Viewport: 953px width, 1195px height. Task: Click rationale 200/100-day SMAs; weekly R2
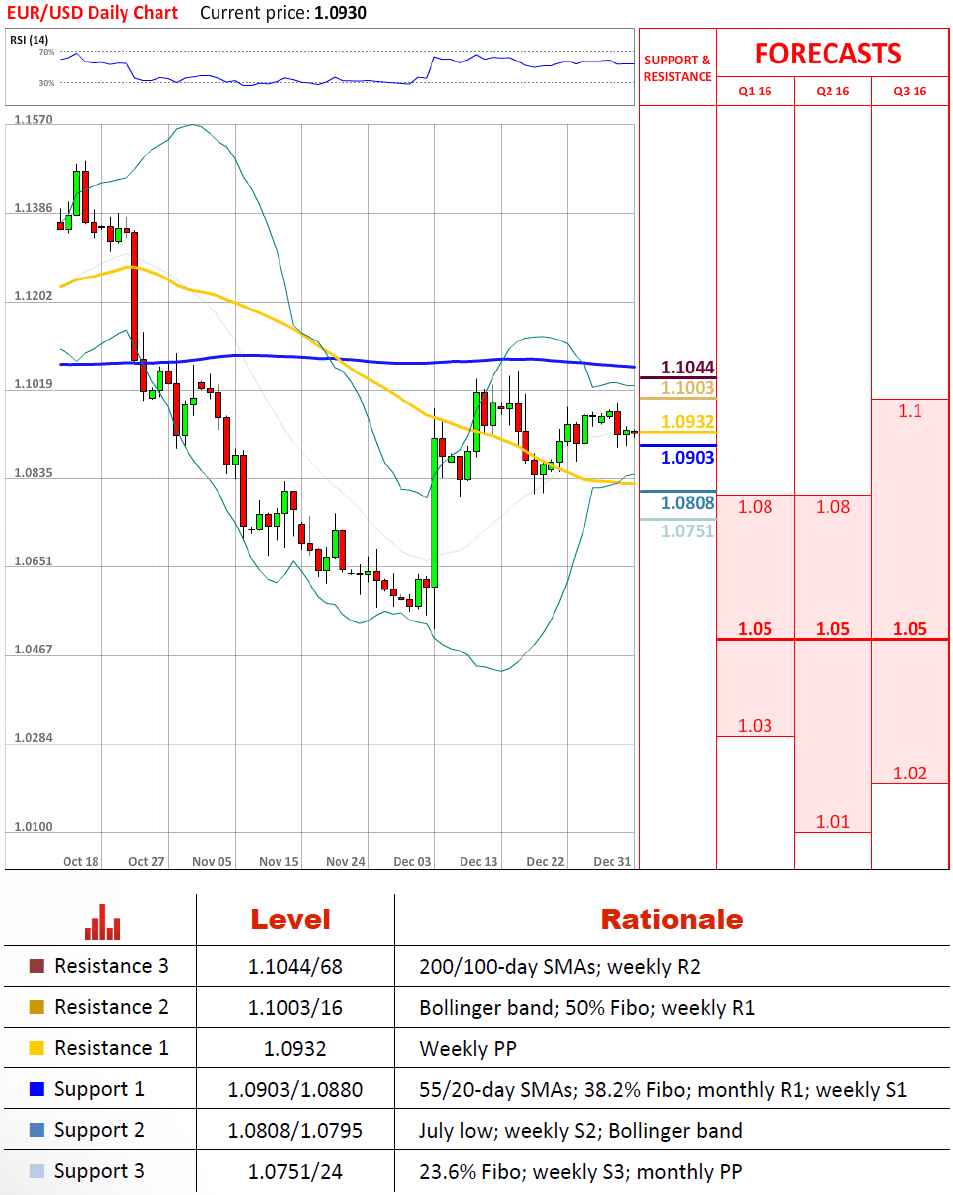(x=560, y=967)
